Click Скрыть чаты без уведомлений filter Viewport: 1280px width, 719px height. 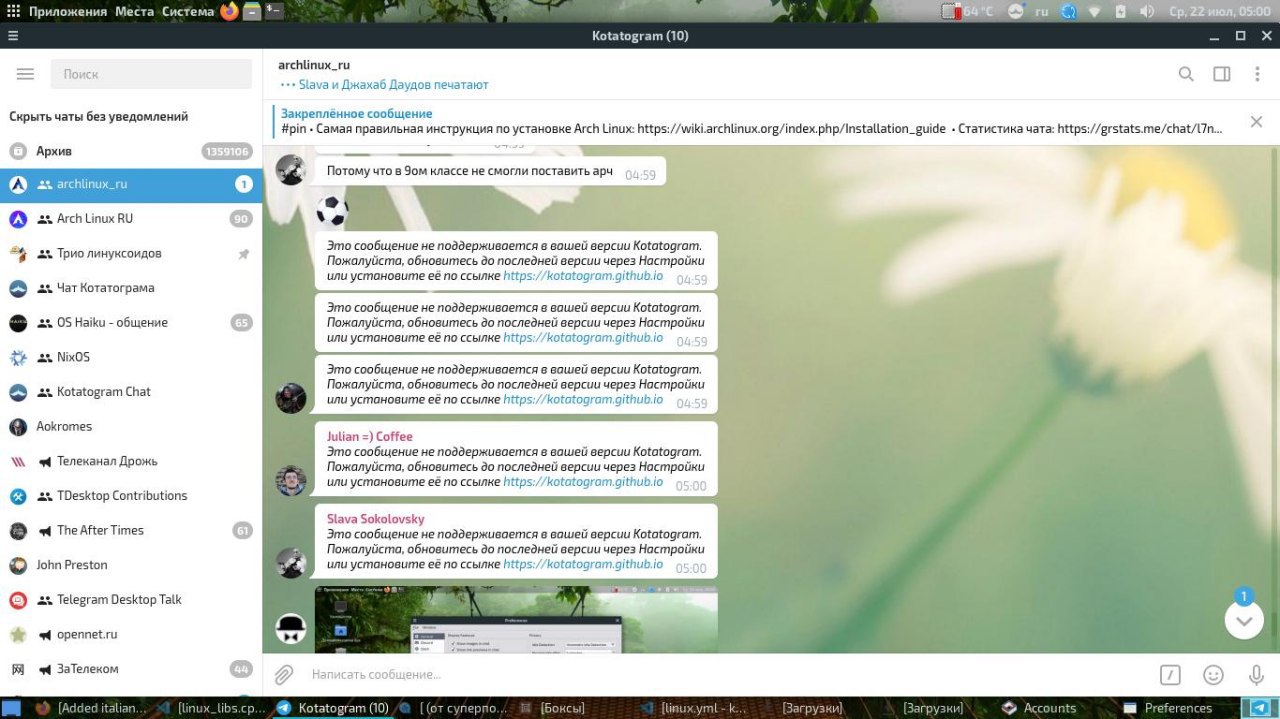coord(99,116)
